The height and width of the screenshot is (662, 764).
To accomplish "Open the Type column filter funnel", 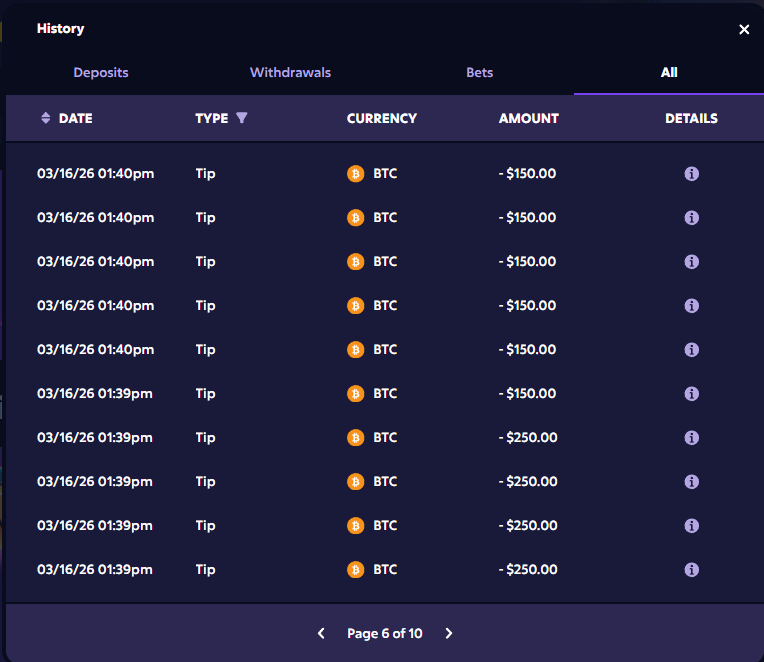I will click(242, 118).
